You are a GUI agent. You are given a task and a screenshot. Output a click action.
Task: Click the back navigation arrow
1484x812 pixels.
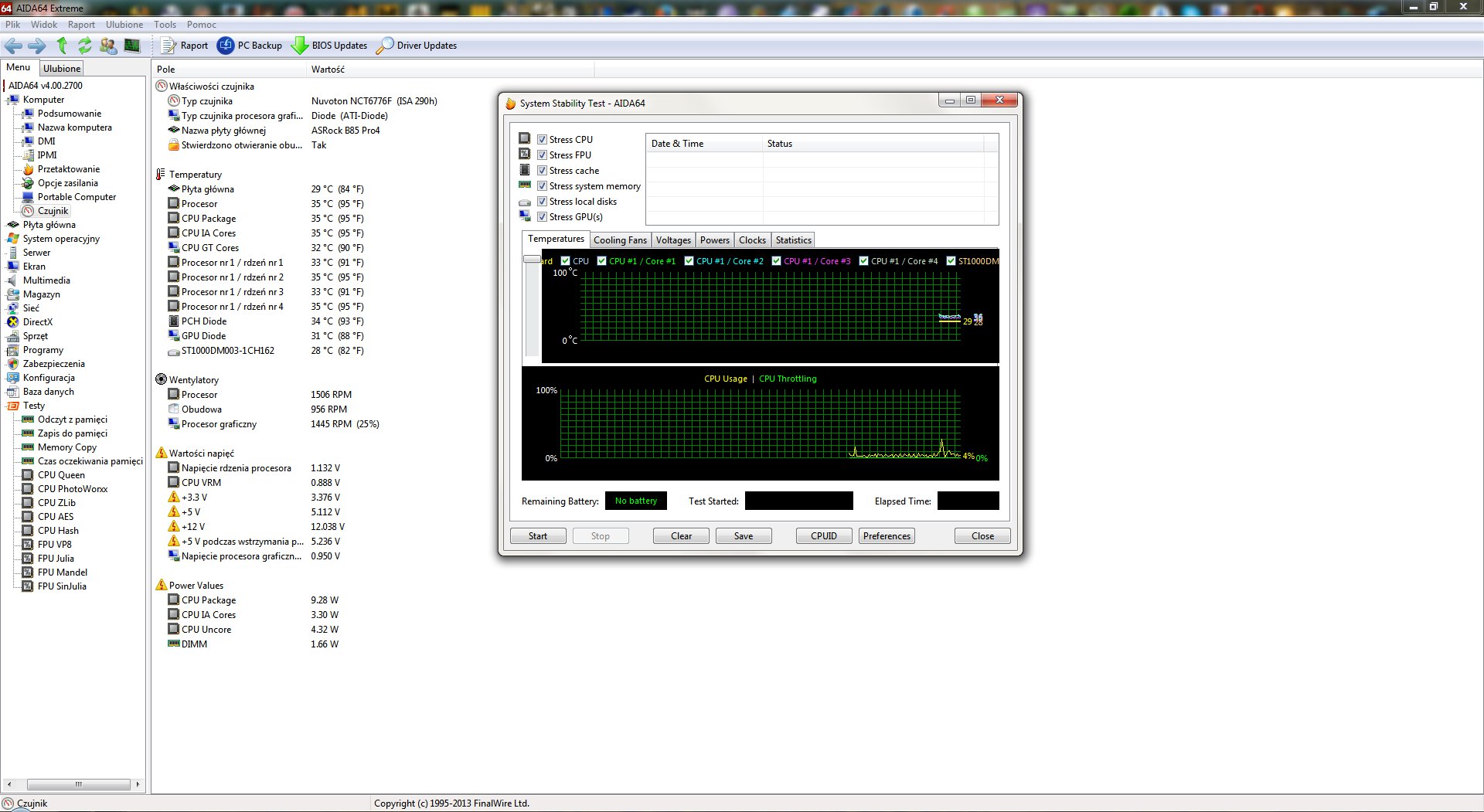pos(13,46)
